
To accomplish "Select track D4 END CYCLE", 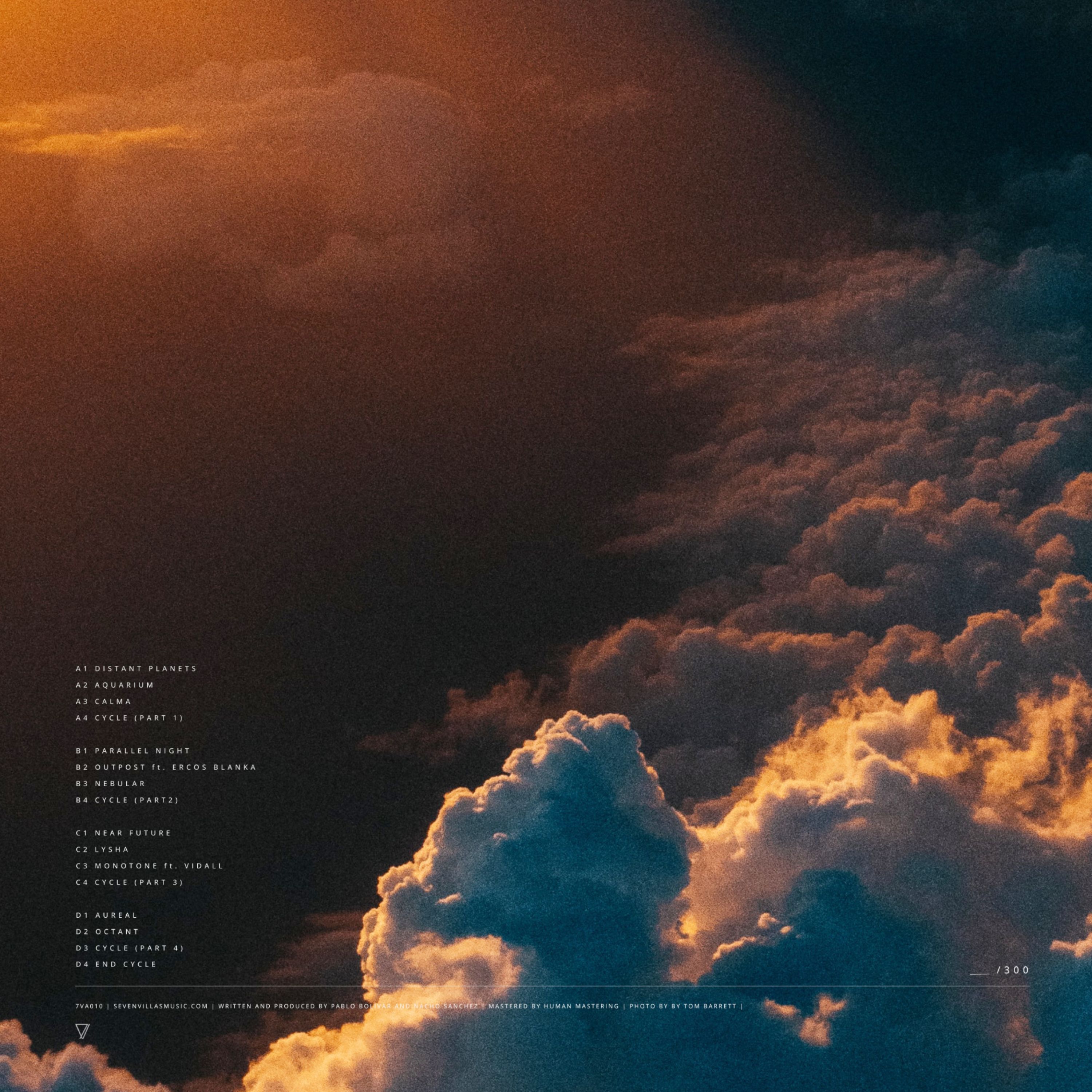I will pos(116,964).
